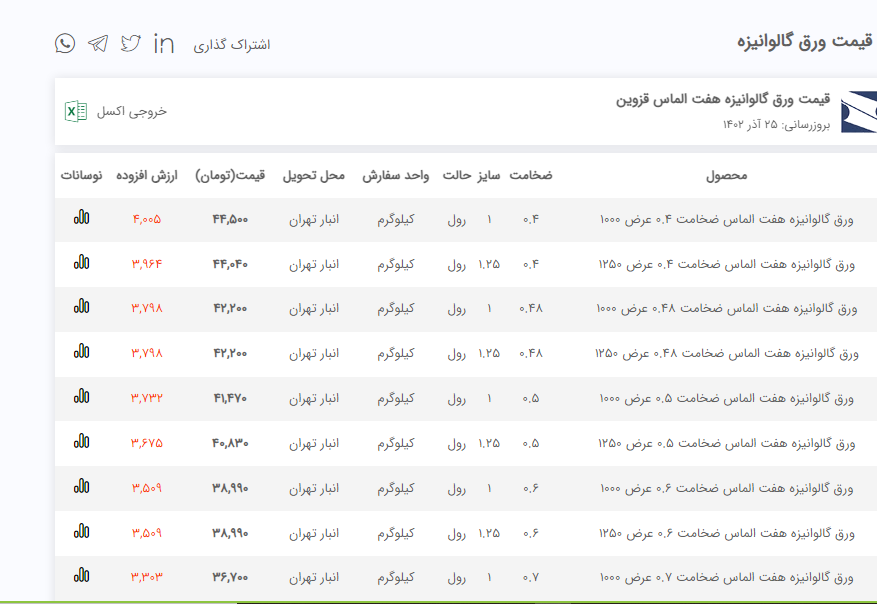Open fluctuation chart icon for price 40,830
877x604 pixels.
pos(81,442)
